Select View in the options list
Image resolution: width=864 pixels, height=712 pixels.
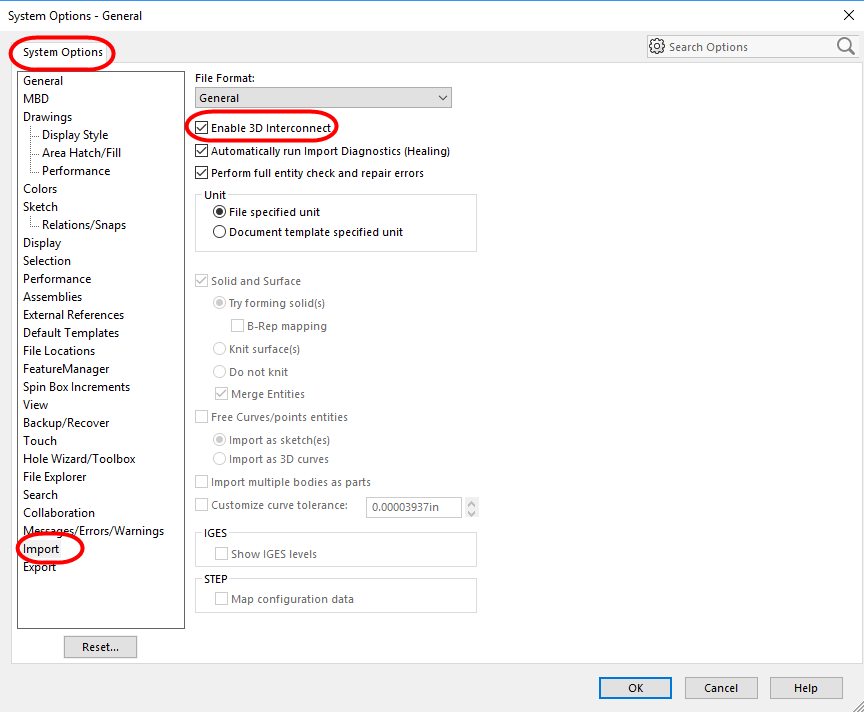point(35,405)
